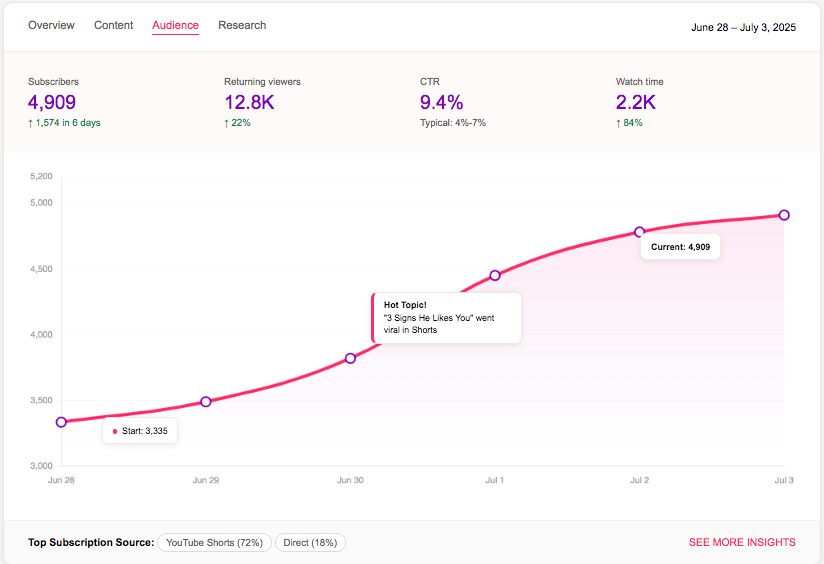Open the SEE MORE INSIGHTS link
Viewport: 824px width, 564px height.
coord(742,542)
